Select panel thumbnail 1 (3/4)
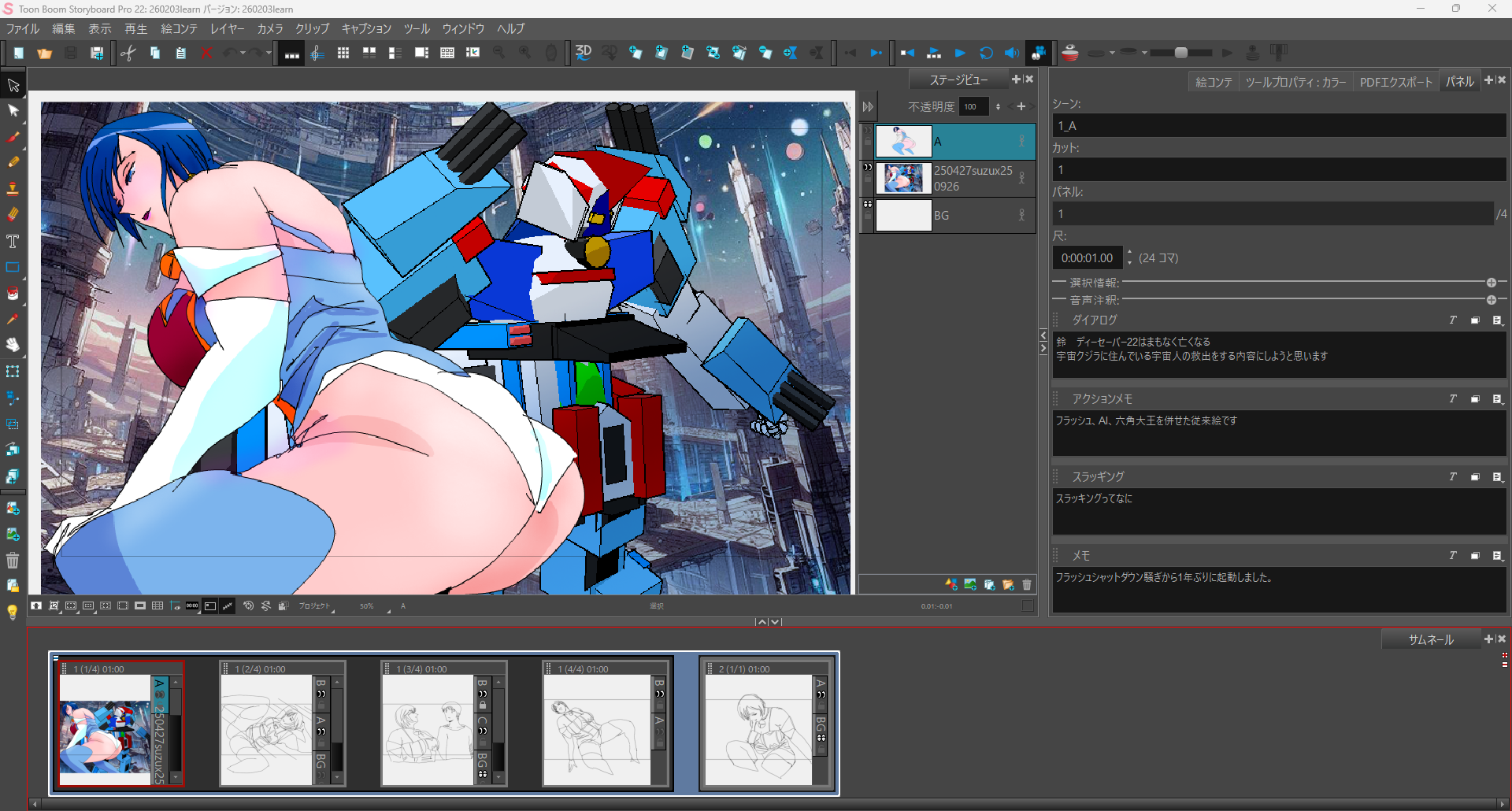The height and width of the screenshot is (811, 1512). coord(428,729)
